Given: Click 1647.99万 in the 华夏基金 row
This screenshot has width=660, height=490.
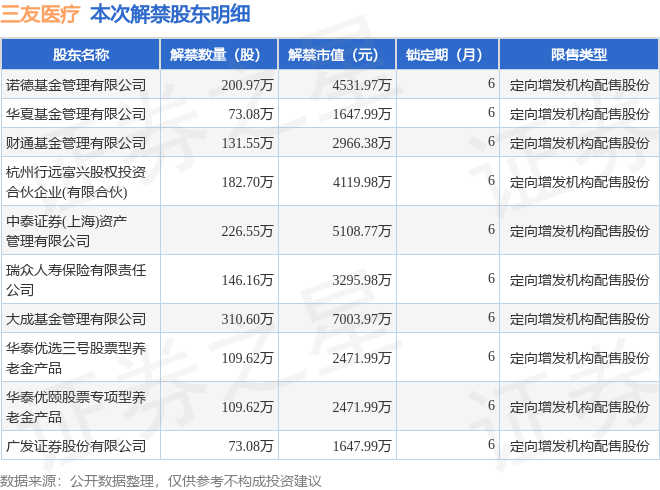Looking at the screenshot, I should pos(362,114).
